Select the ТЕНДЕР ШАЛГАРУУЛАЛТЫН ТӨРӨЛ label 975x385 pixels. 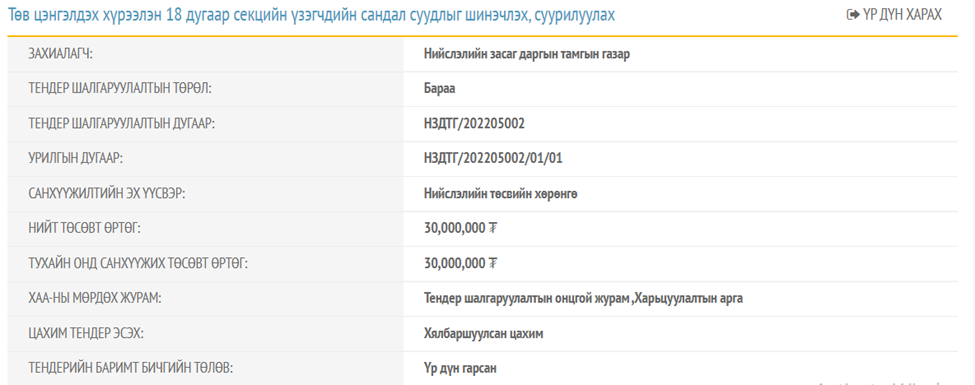121,89
